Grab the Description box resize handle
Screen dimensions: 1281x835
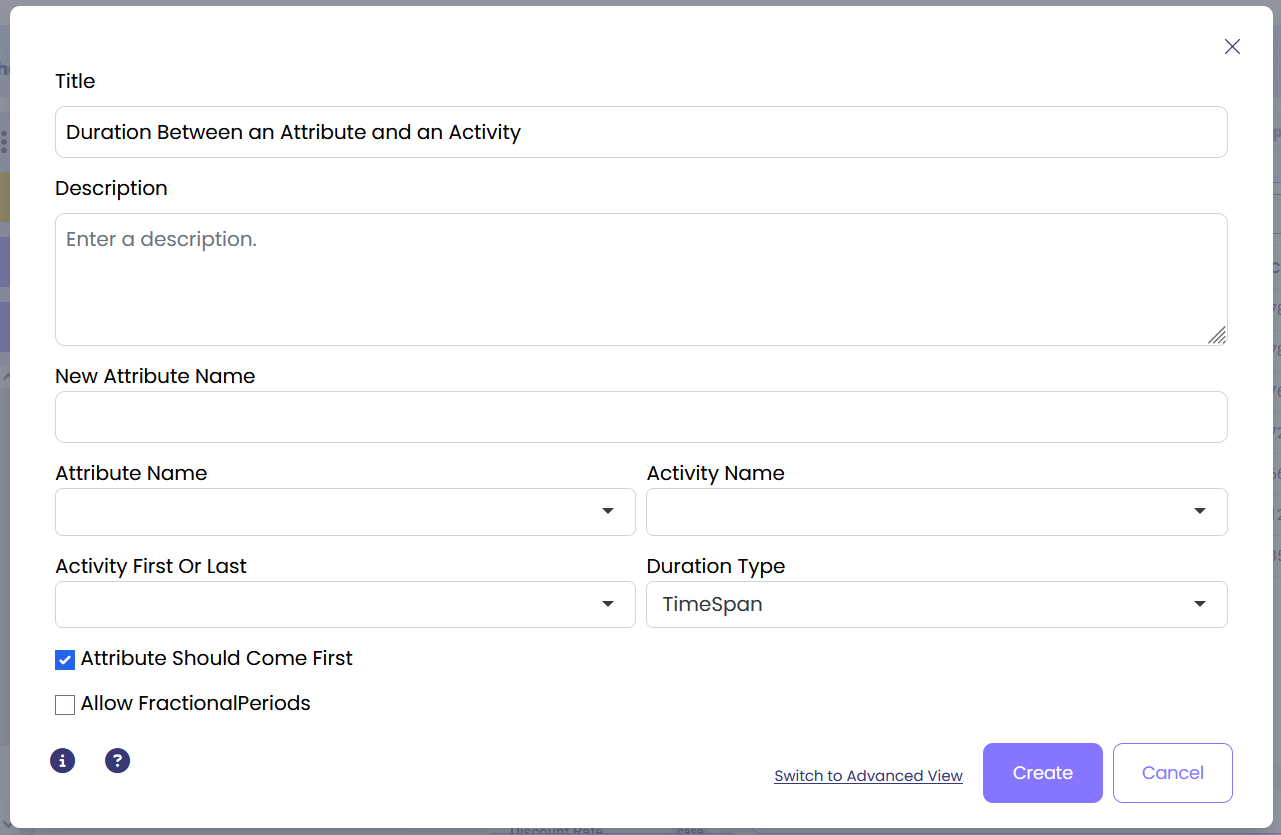coord(1216,335)
